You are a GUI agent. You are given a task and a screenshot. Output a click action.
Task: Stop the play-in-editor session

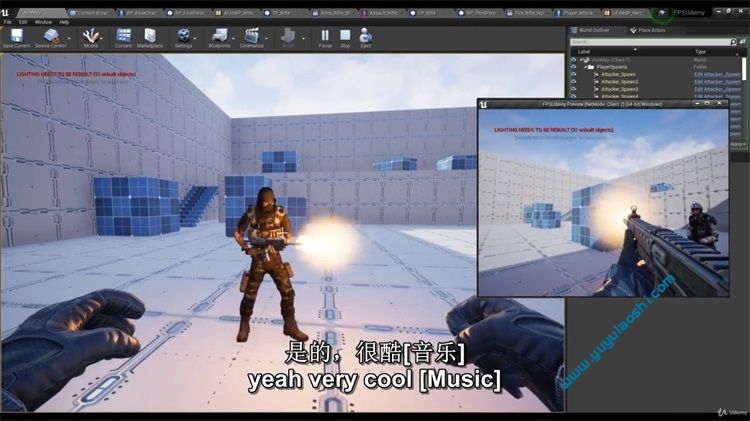tap(345, 35)
